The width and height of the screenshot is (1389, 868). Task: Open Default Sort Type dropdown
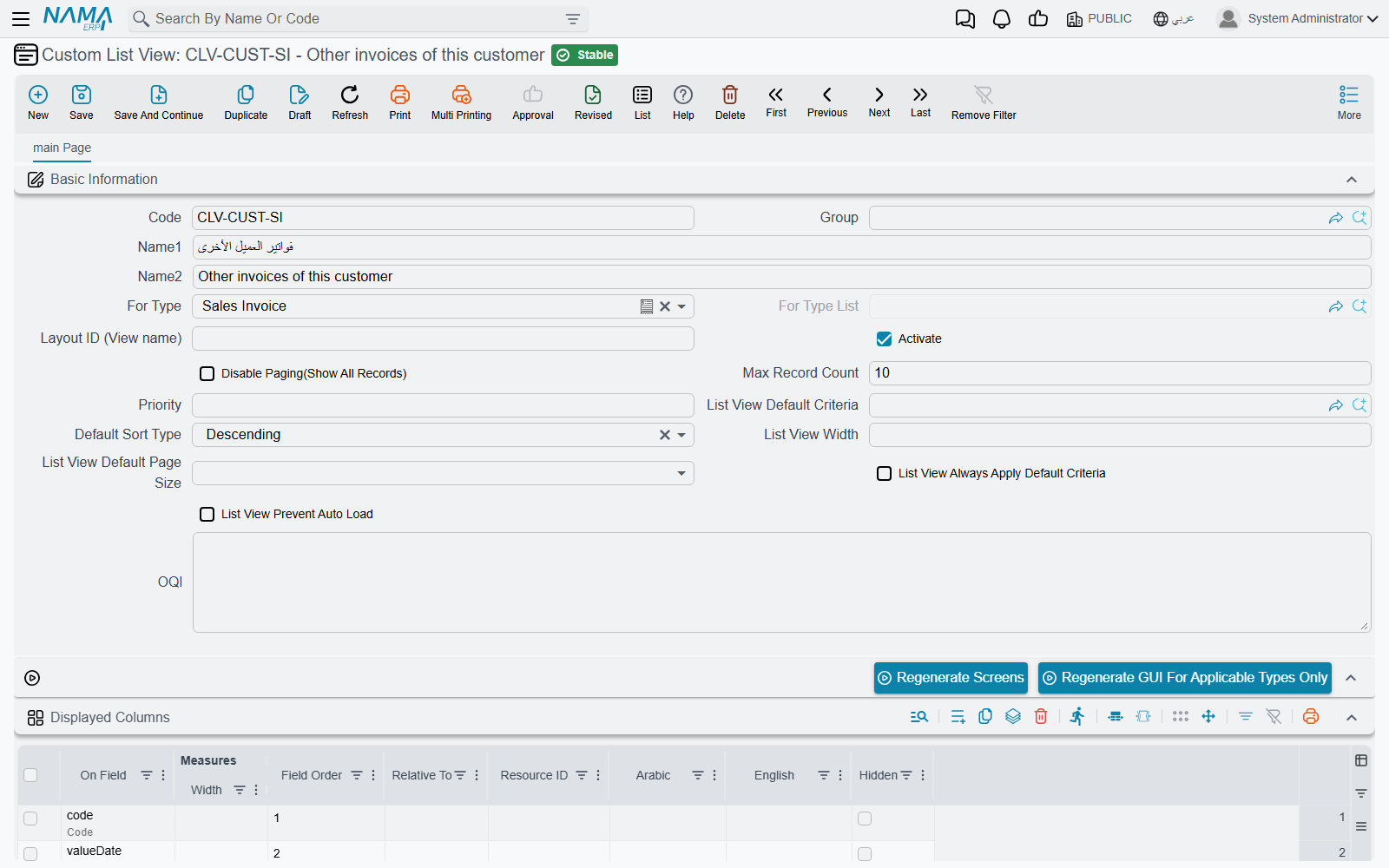(681, 435)
